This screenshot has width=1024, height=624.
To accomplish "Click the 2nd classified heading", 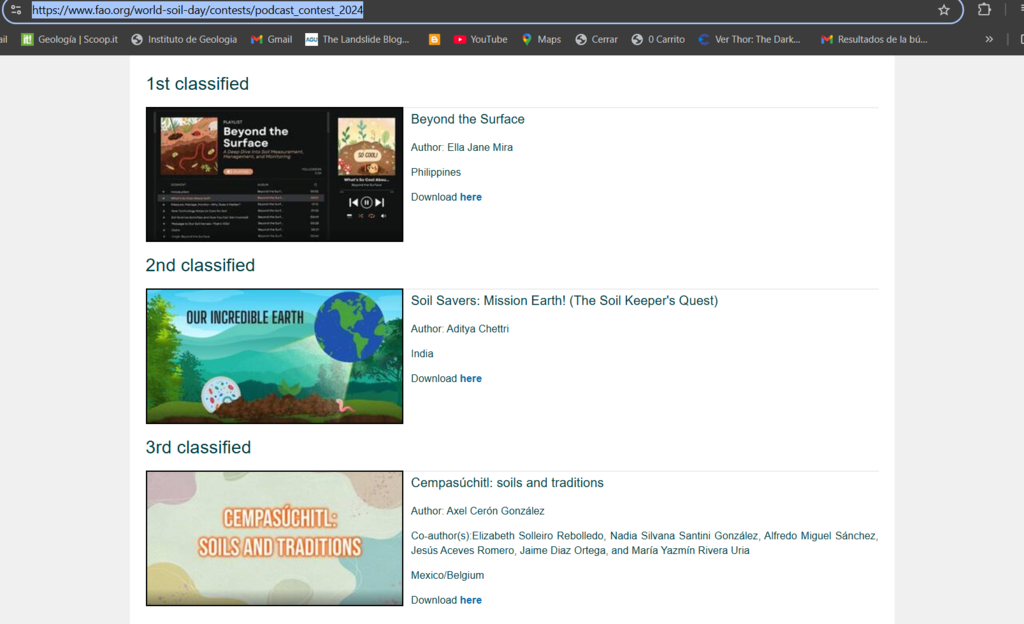I will coord(200,266).
